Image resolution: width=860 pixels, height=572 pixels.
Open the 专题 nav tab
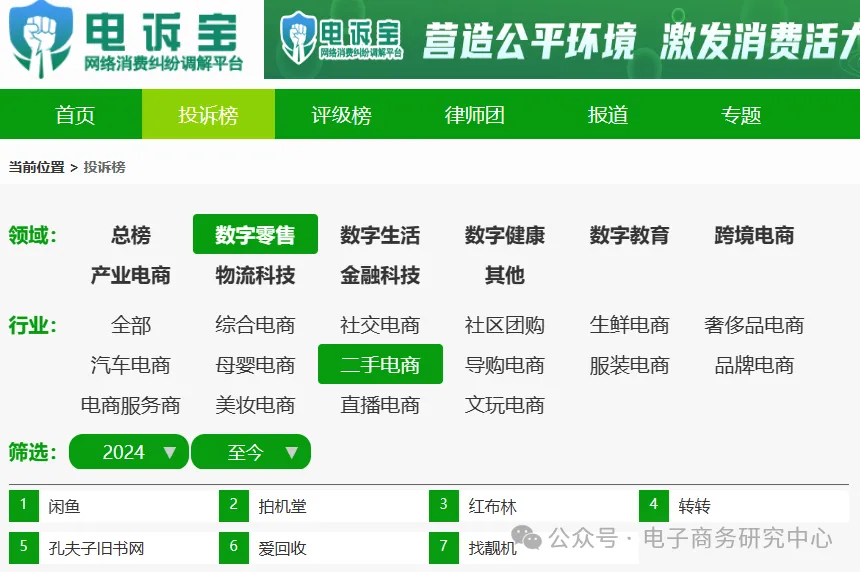741,115
